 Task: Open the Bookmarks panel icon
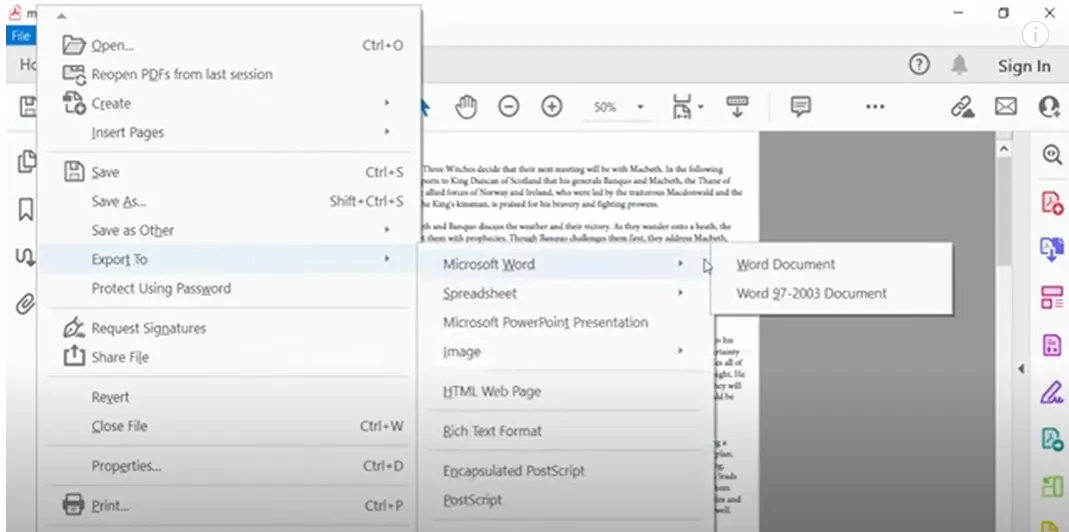click(25, 210)
